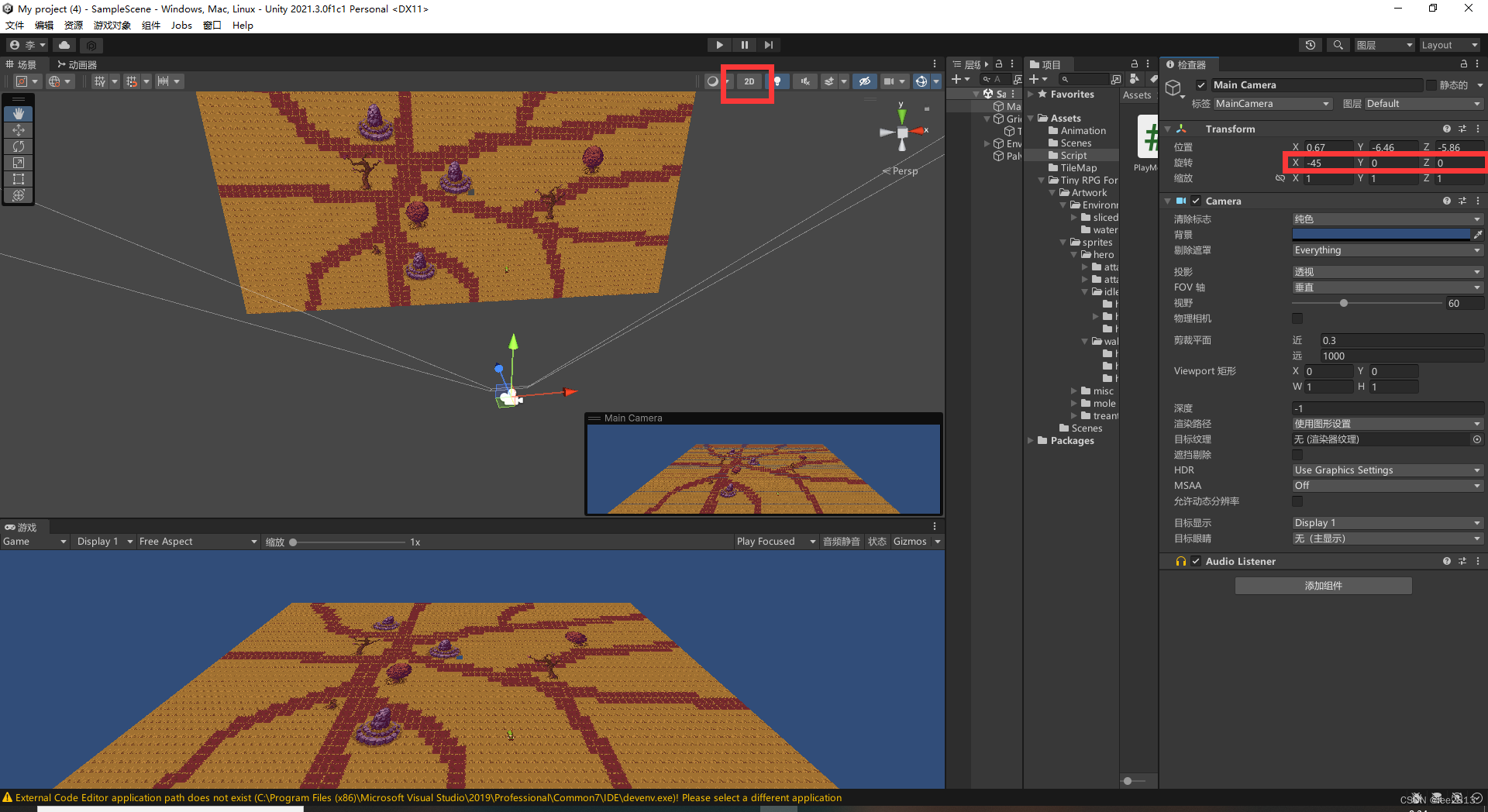
Task: Toggle scene audio mute
Action: 805,81
